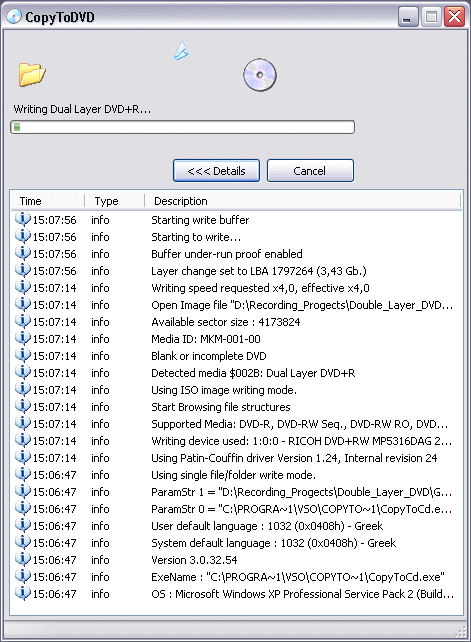Click the Description column header
Screen dimensions: 471x642
pos(303,201)
